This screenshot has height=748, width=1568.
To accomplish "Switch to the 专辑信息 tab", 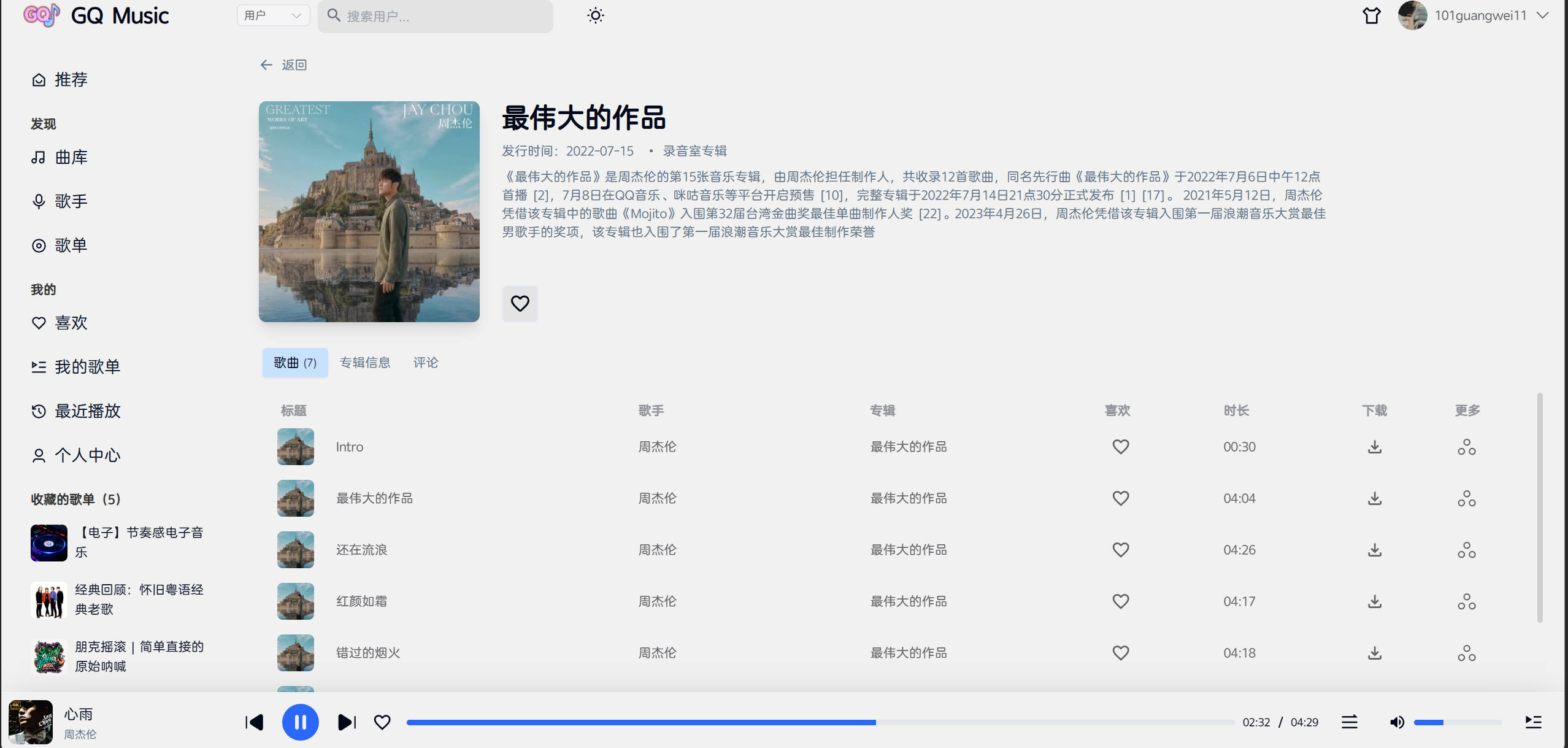I will pos(365,363).
